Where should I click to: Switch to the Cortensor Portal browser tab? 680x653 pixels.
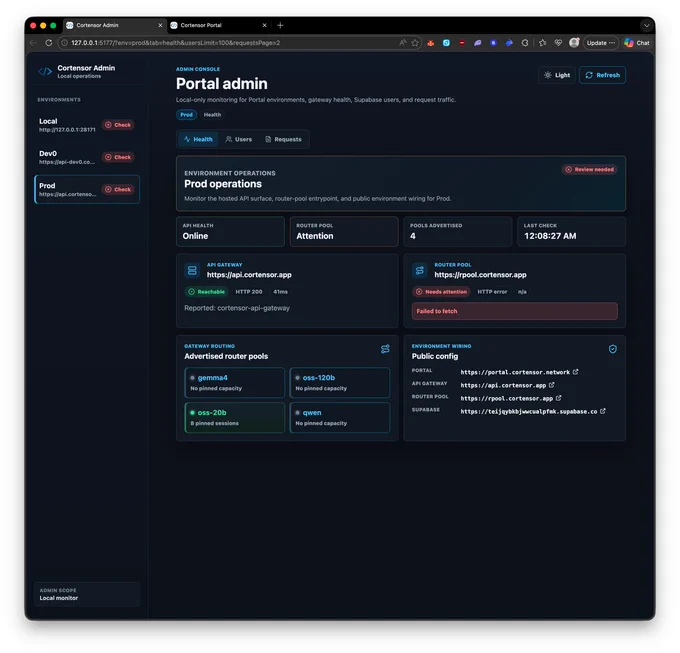217,25
